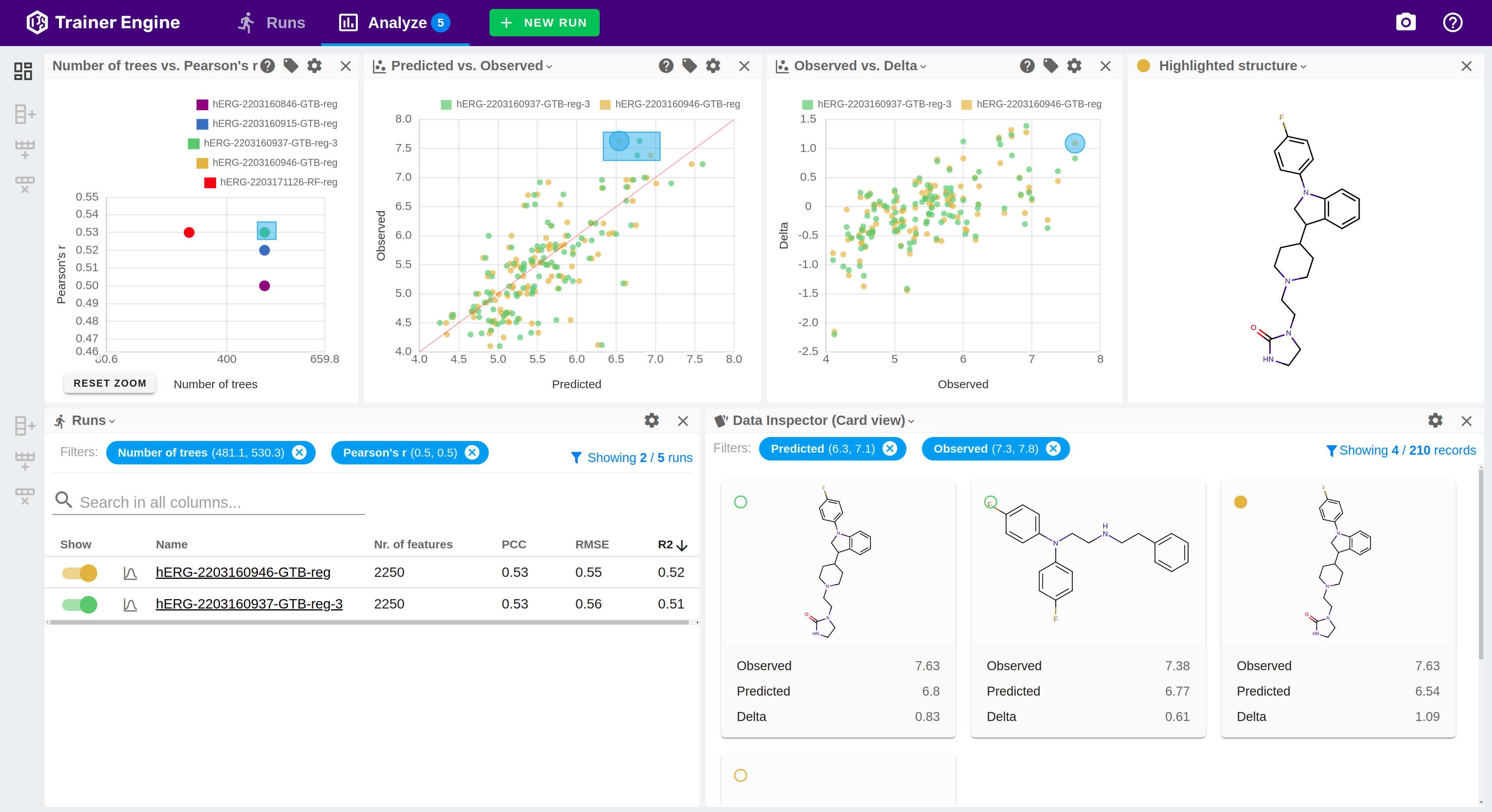Click the dashboard layout icon in left sidebar
1492x812 pixels.
[x=23, y=71]
